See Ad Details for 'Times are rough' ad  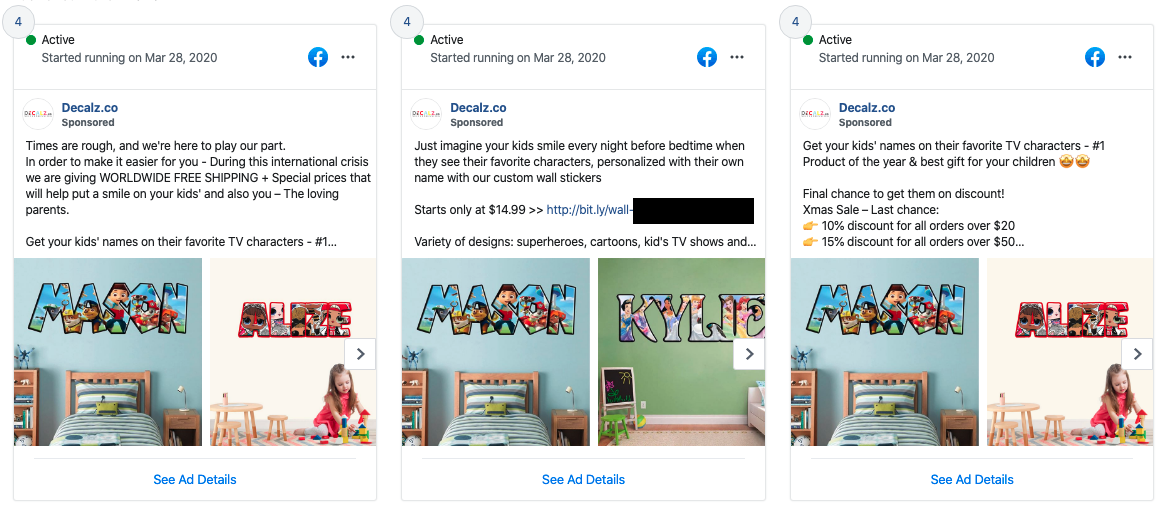195,480
